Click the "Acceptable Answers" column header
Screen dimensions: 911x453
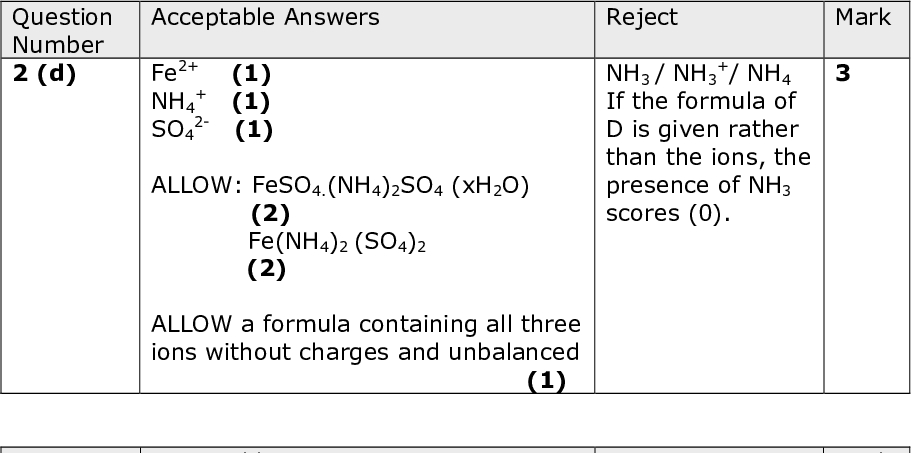coord(265,17)
